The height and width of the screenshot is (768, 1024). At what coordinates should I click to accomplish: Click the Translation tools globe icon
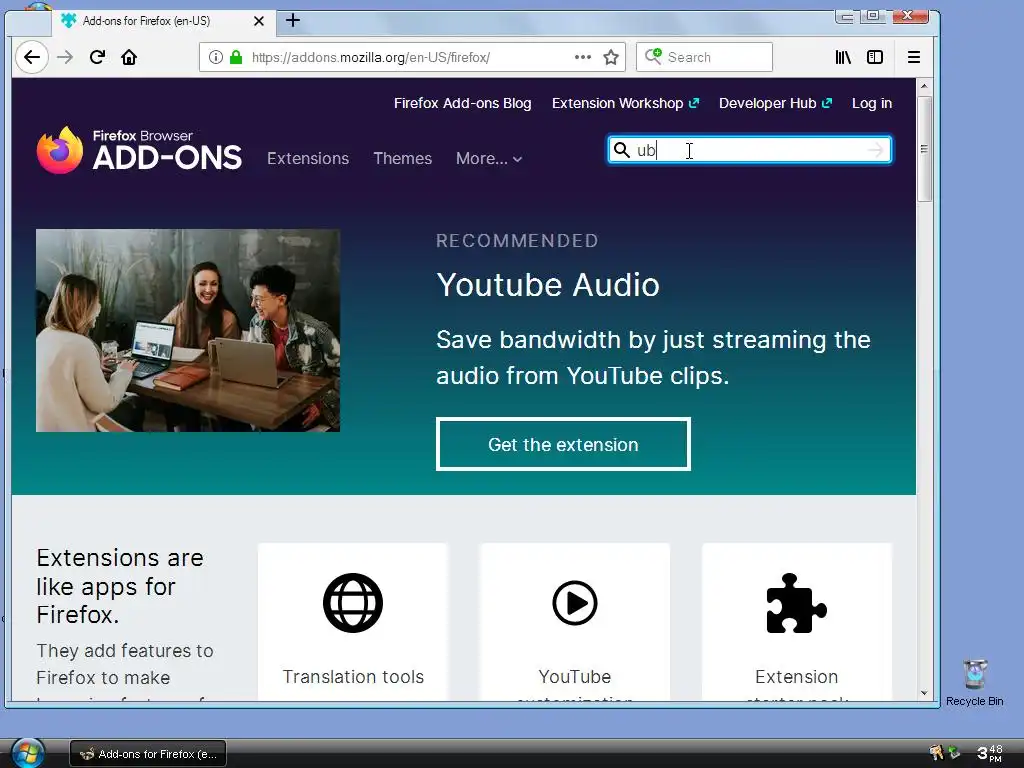353,603
